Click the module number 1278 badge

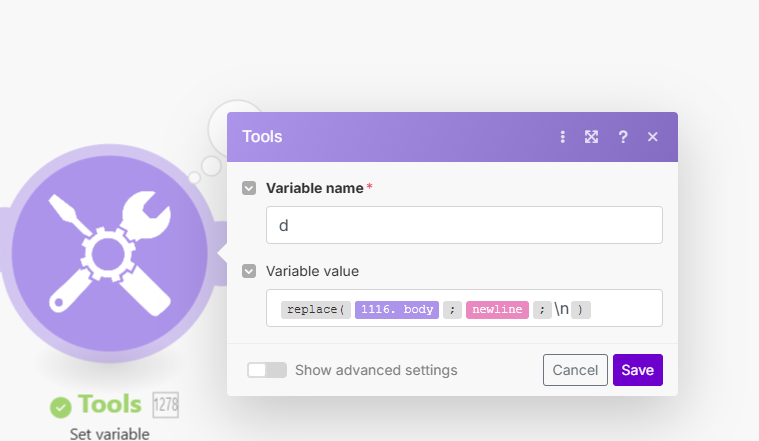[165, 404]
